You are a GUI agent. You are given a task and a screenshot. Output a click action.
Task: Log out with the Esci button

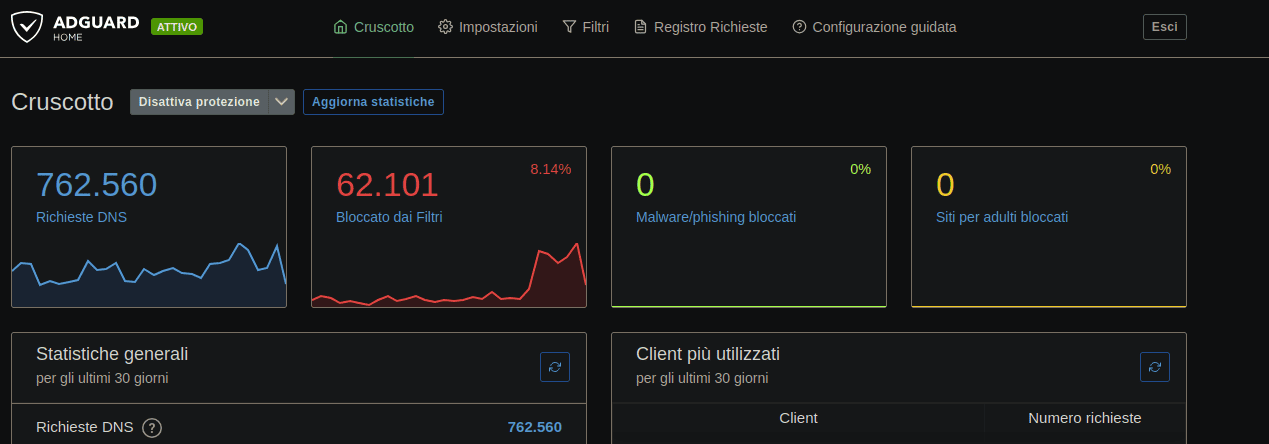click(1164, 27)
